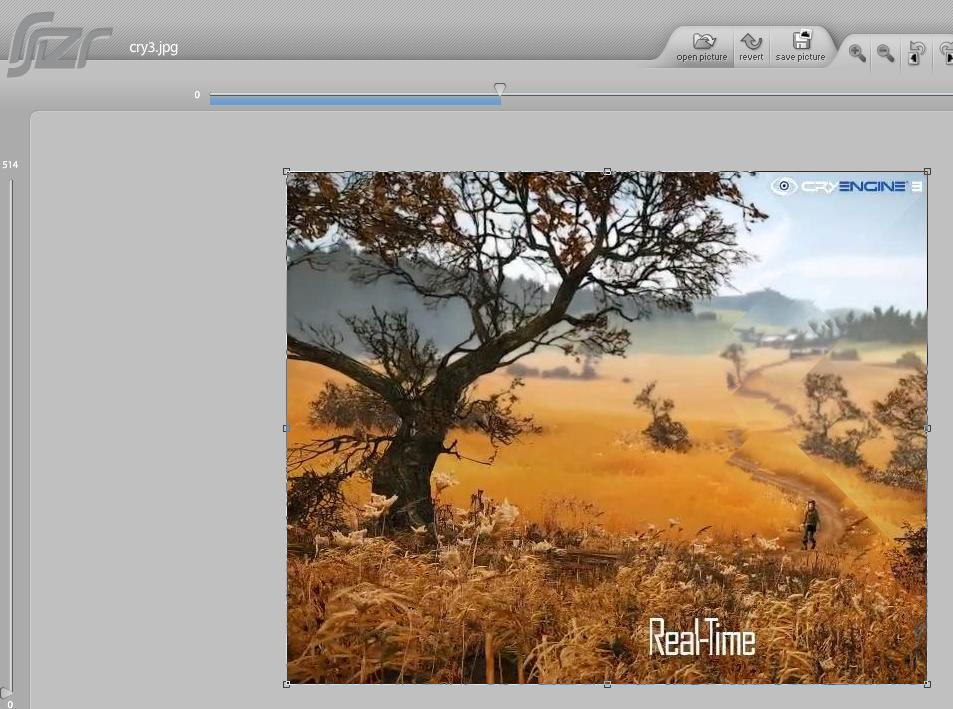953x709 pixels.
Task: Click the top-middle resize handle of the image
Action: [x=607, y=172]
